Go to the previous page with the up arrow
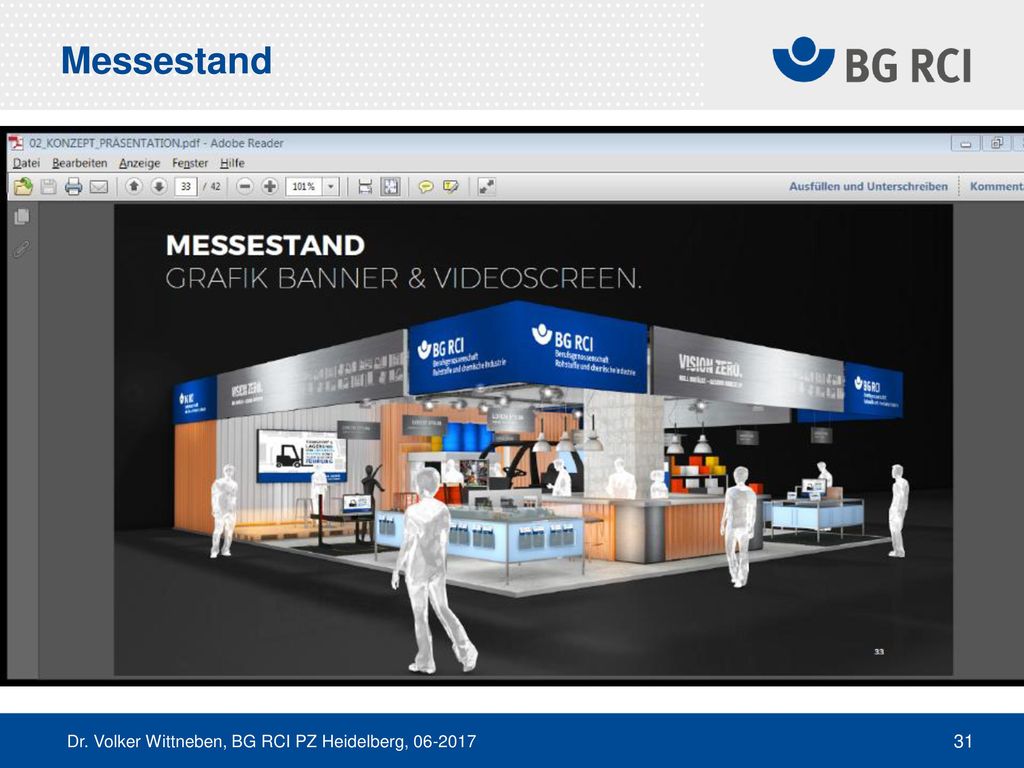Screen dimensions: 1024x768 134,187
